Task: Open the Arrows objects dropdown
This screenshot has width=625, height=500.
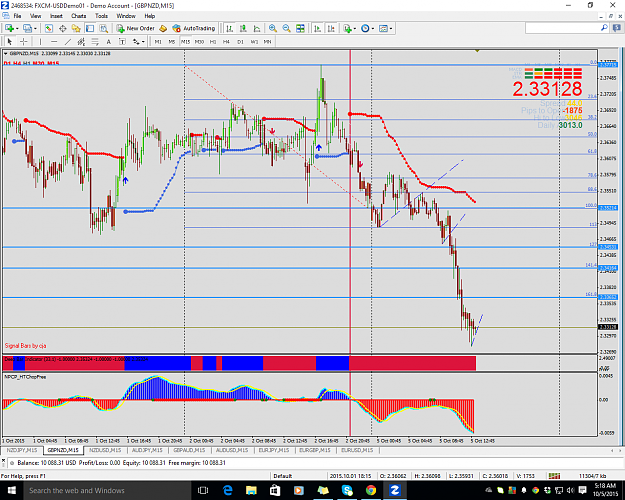Action: (138, 41)
